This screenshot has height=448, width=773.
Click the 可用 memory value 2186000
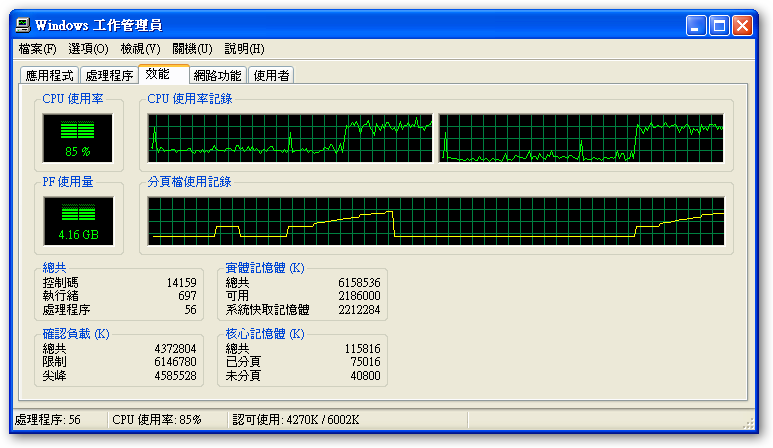359,296
